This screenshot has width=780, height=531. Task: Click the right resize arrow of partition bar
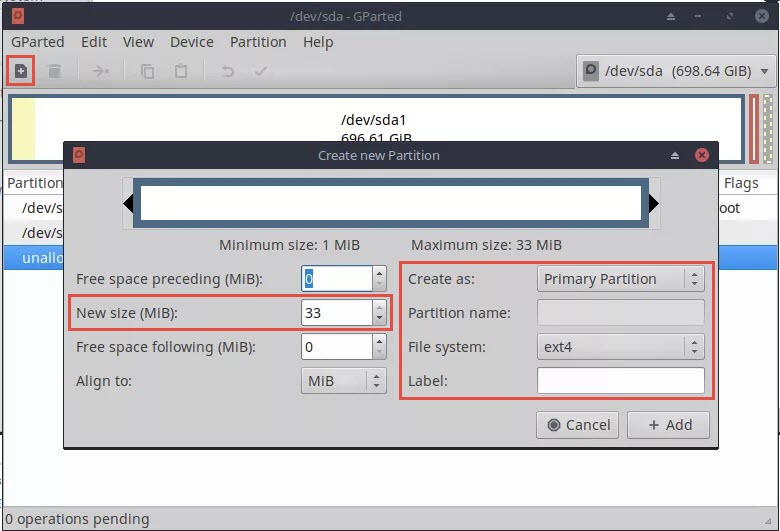[654, 203]
